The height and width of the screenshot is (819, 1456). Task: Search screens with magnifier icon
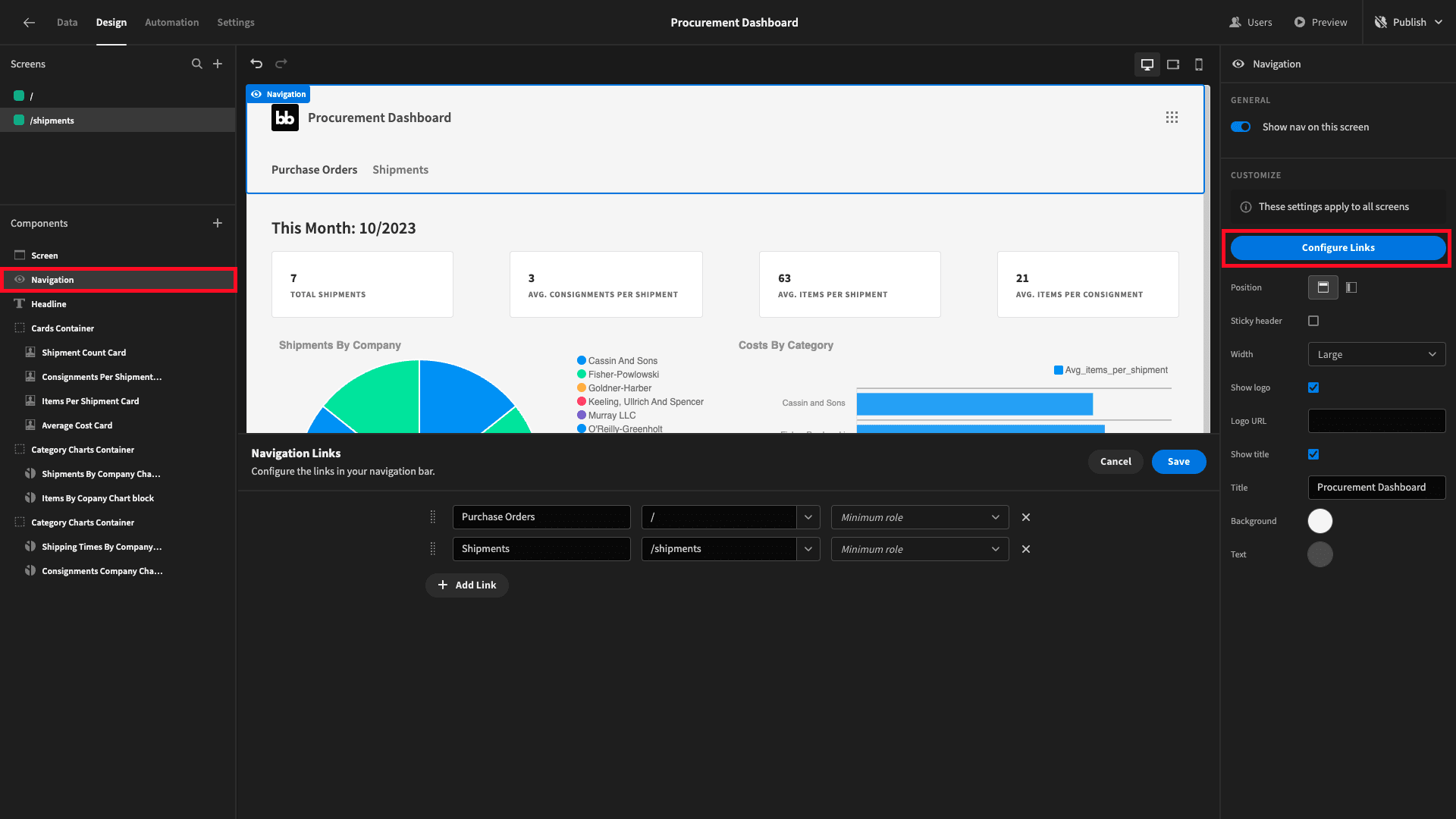pyautogui.click(x=197, y=64)
